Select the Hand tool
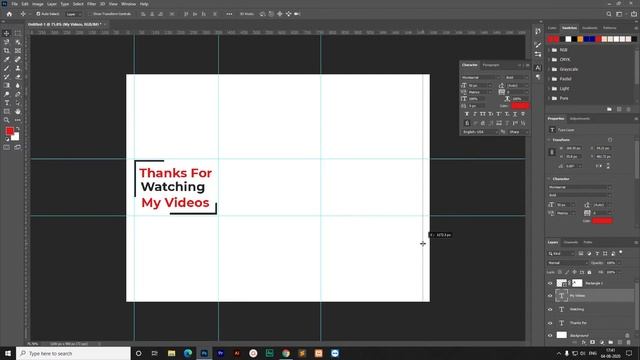The height and width of the screenshot is (360, 640). coord(18,111)
